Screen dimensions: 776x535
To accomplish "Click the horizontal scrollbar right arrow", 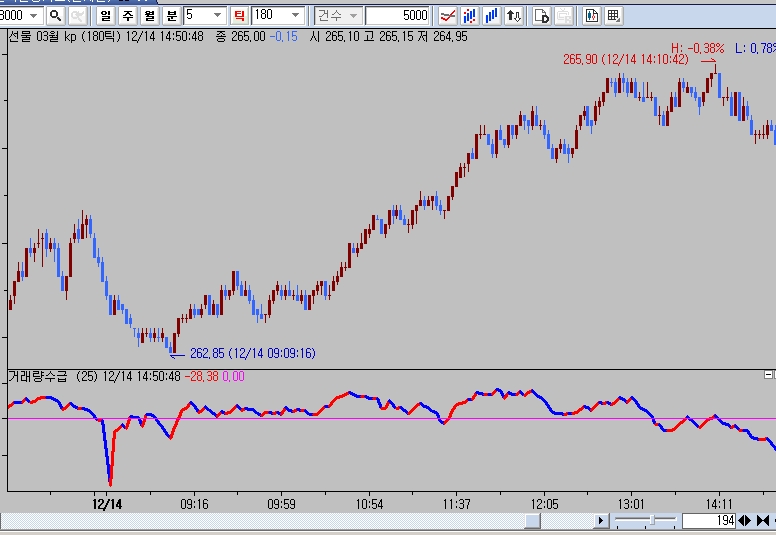I will 600,521.
